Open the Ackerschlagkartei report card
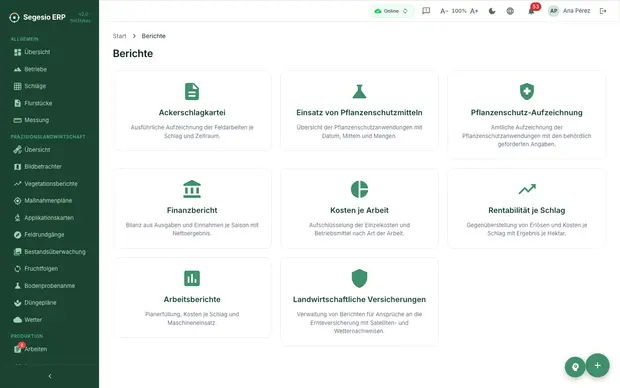The image size is (620, 388). (x=192, y=111)
